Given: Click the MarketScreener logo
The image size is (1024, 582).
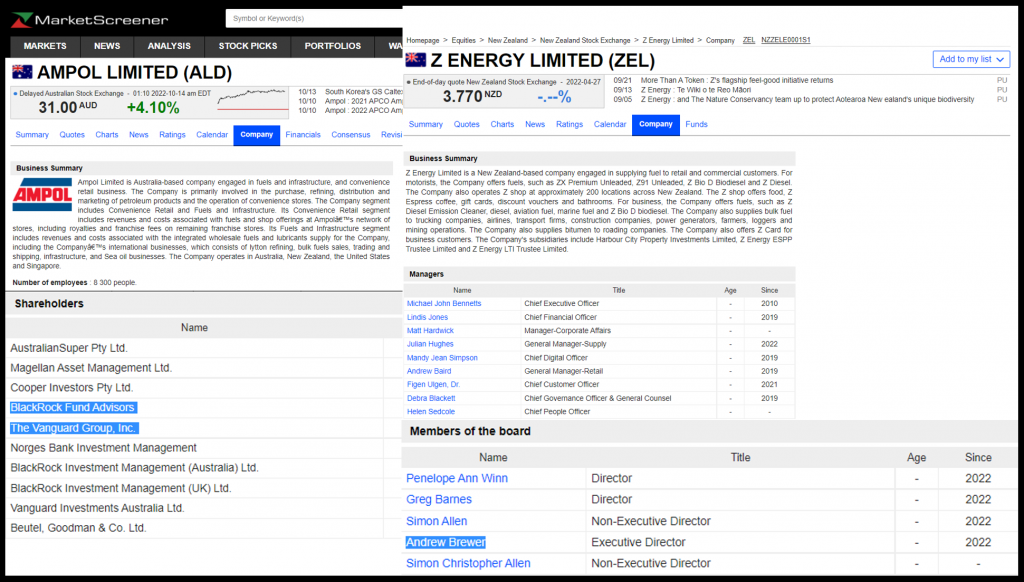Looking at the screenshot, I should pyautogui.click(x=90, y=20).
